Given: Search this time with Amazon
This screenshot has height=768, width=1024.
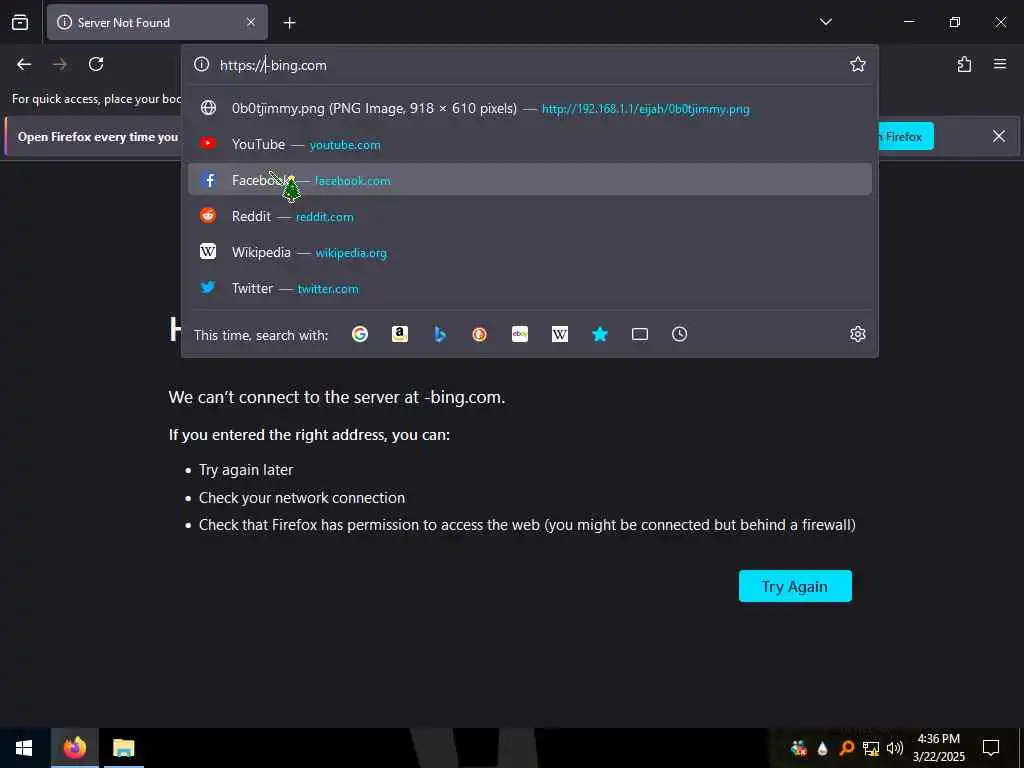Looking at the screenshot, I should pyautogui.click(x=400, y=334).
